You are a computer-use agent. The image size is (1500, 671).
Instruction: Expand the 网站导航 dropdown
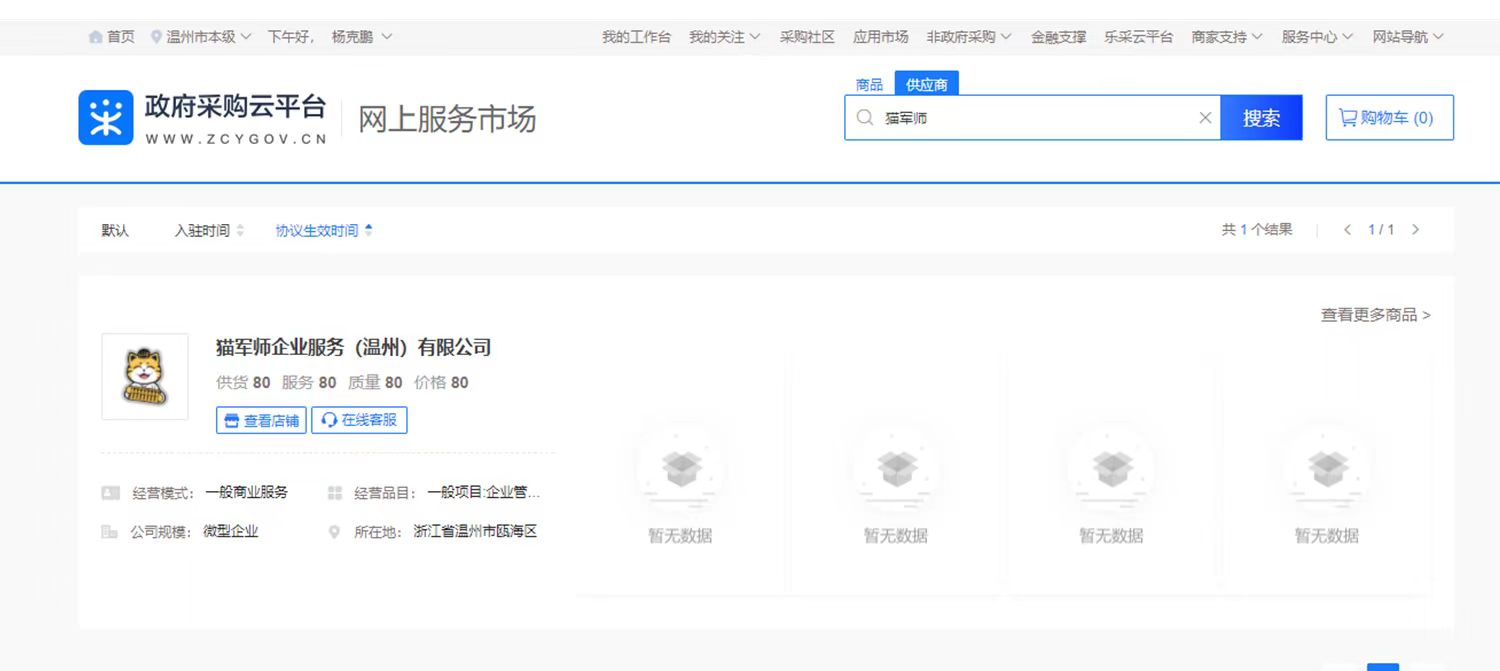click(1438, 37)
